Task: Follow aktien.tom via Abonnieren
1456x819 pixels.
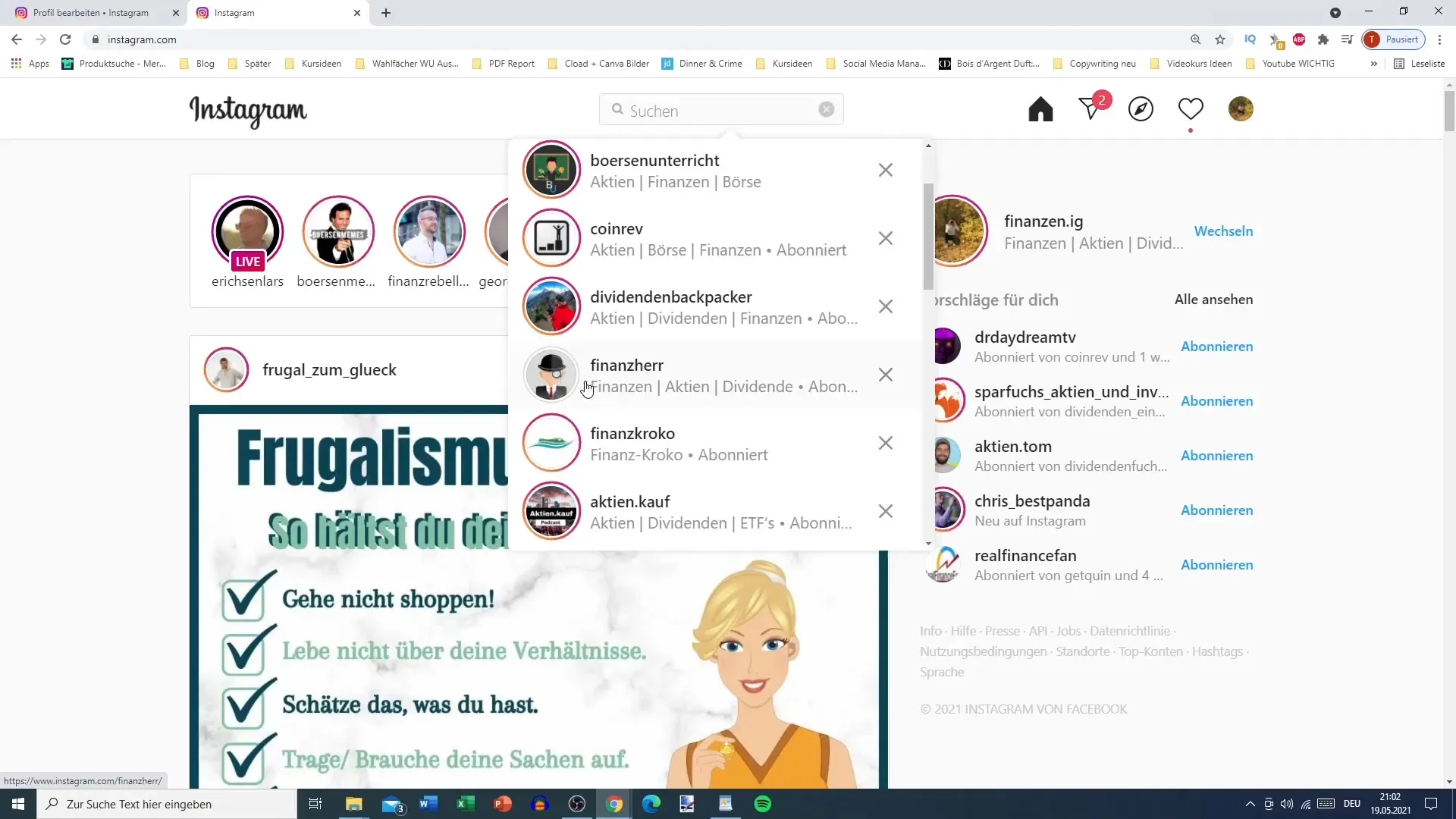Action: 1216,456
